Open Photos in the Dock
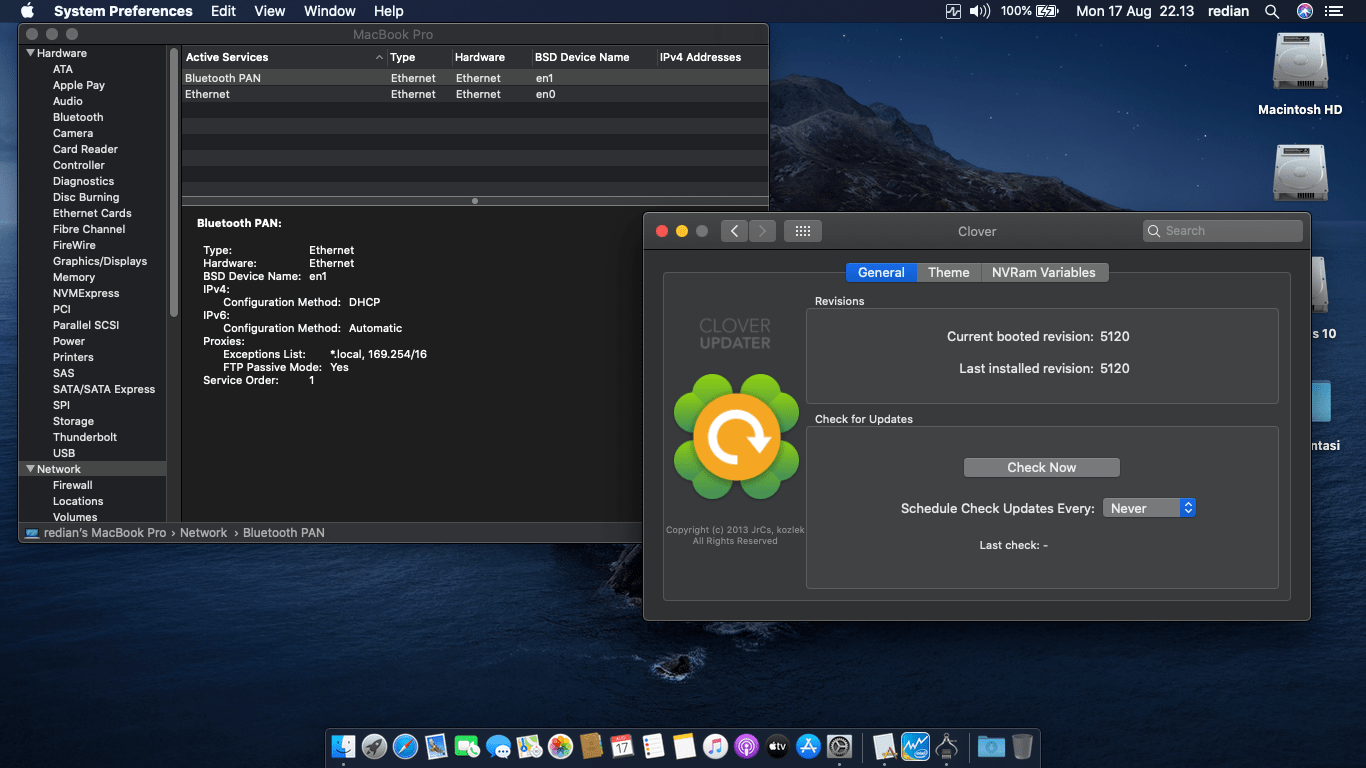Image resolution: width=1366 pixels, height=768 pixels. [560, 746]
